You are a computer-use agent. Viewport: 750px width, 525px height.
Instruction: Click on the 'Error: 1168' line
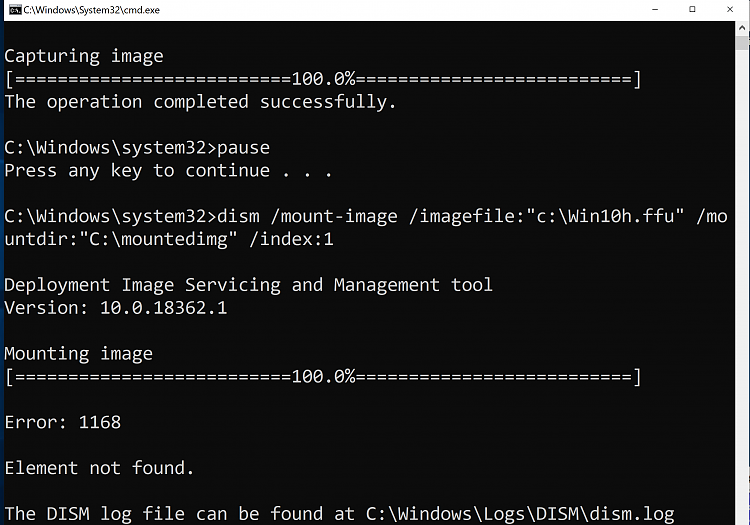tap(63, 422)
